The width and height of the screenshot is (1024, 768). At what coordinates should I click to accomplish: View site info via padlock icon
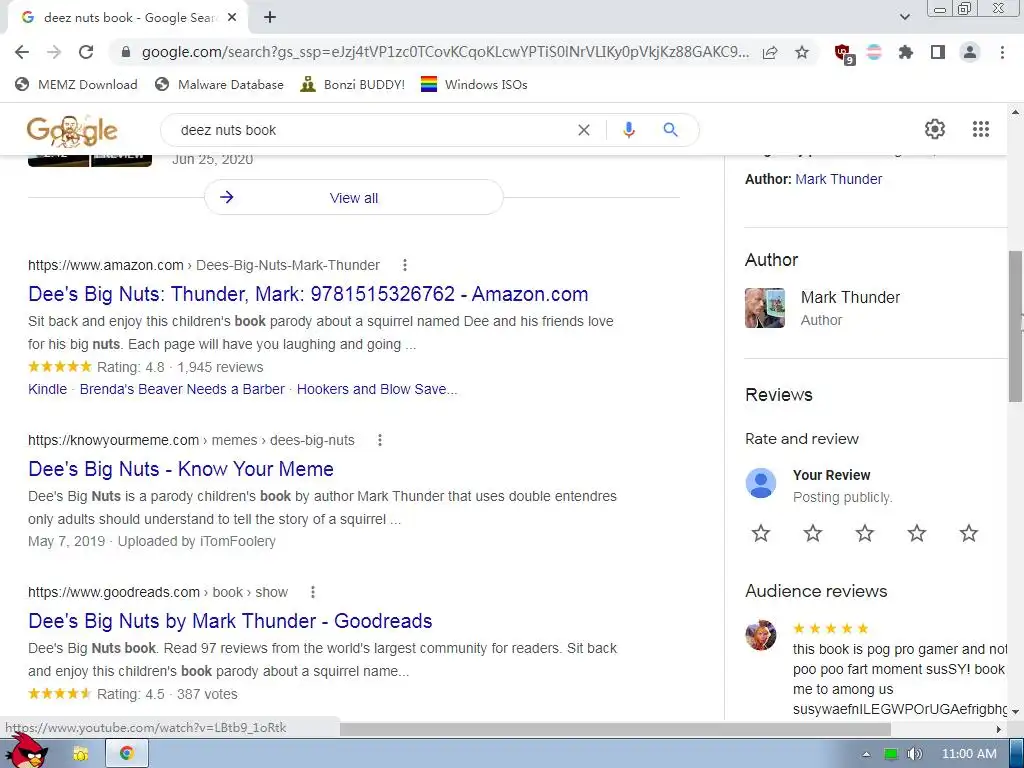click(126, 52)
